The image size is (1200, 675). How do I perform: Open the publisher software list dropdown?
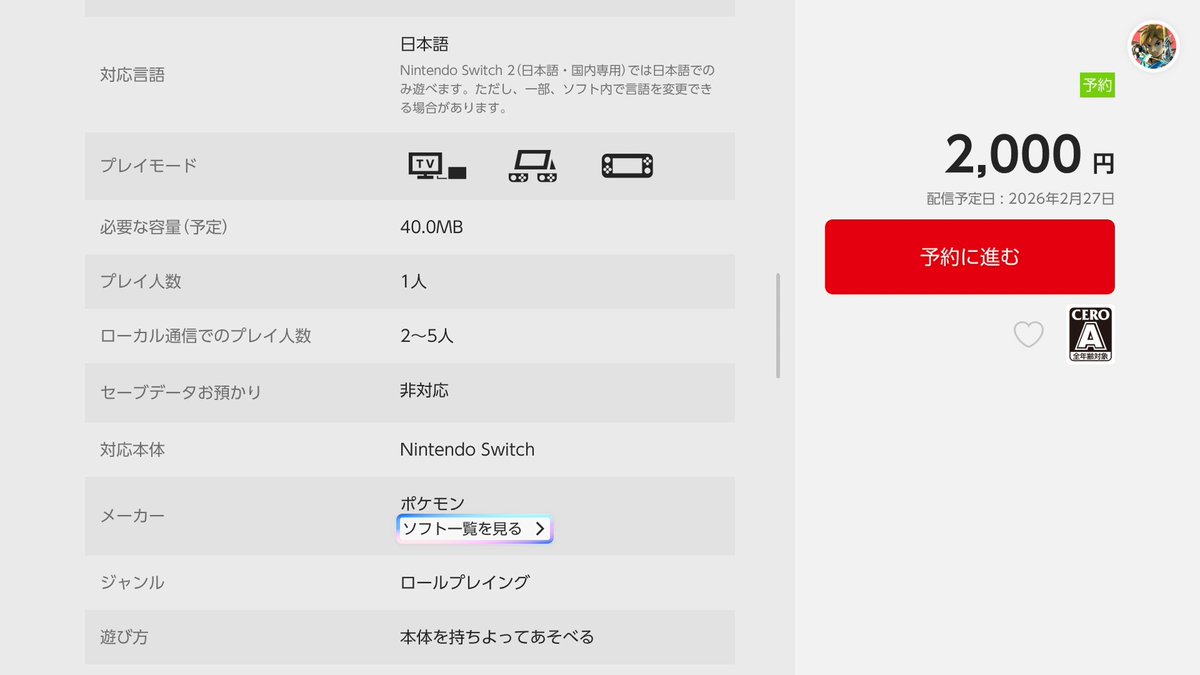point(475,528)
